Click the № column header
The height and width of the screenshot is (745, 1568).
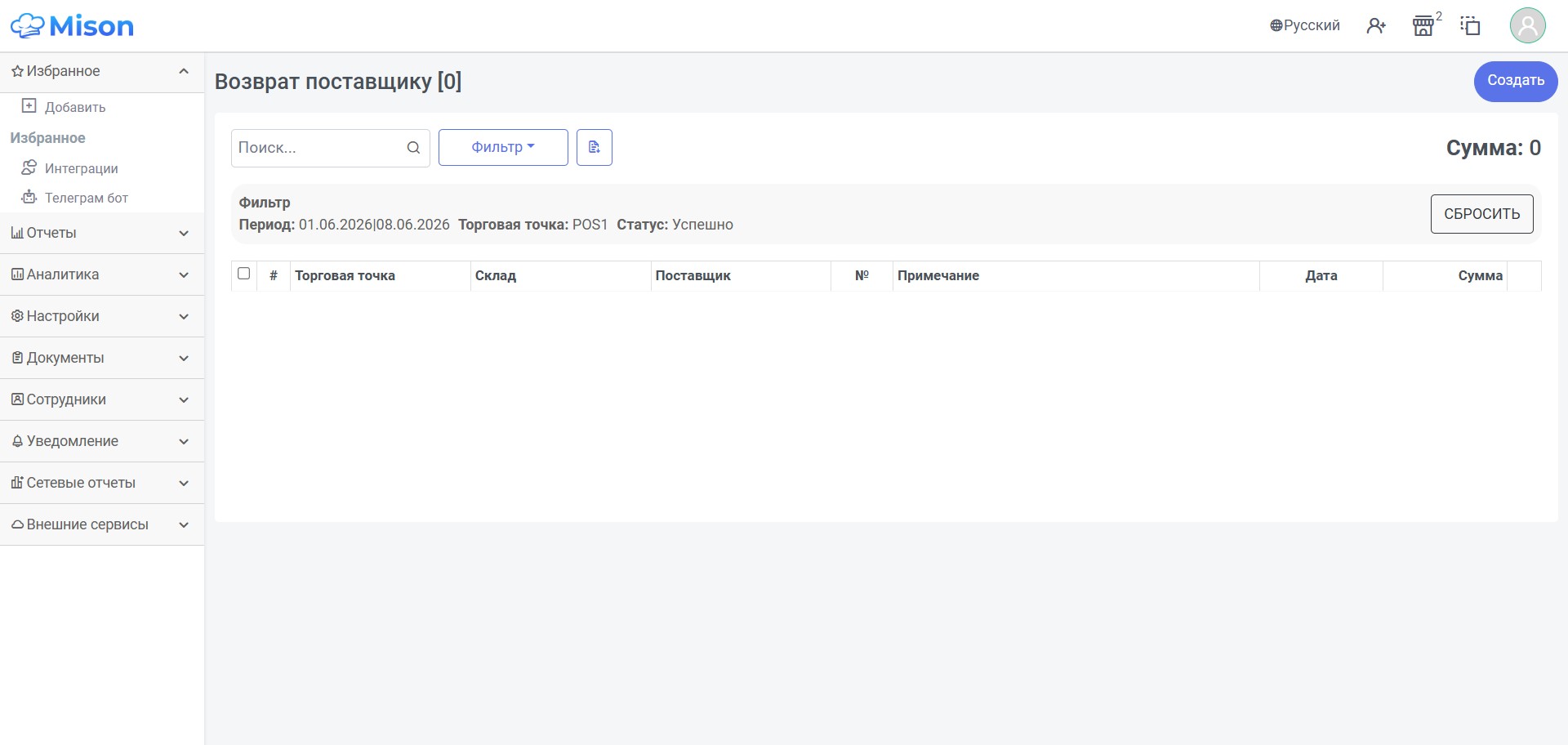coord(862,276)
